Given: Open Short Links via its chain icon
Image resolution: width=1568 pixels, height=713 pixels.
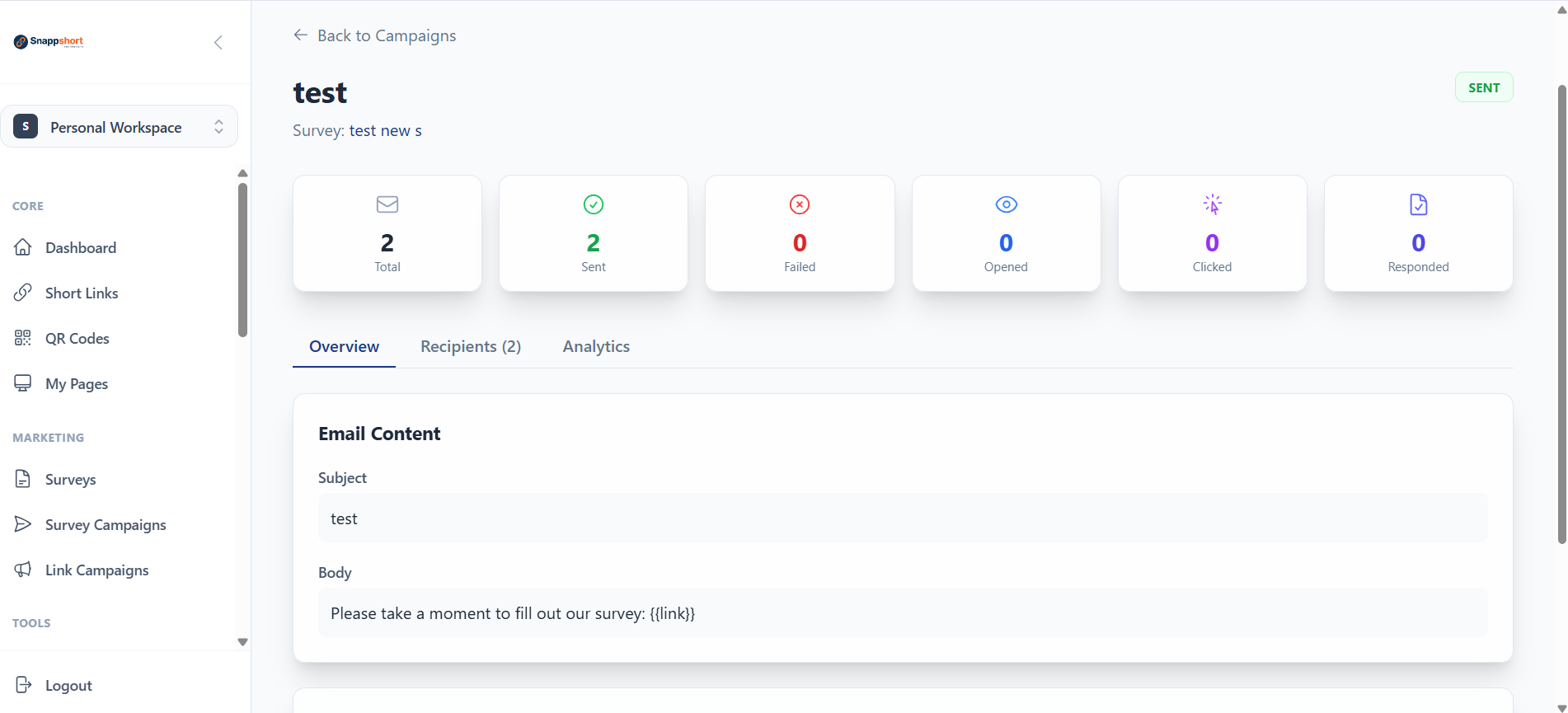Looking at the screenshot, I should (23, 293).
